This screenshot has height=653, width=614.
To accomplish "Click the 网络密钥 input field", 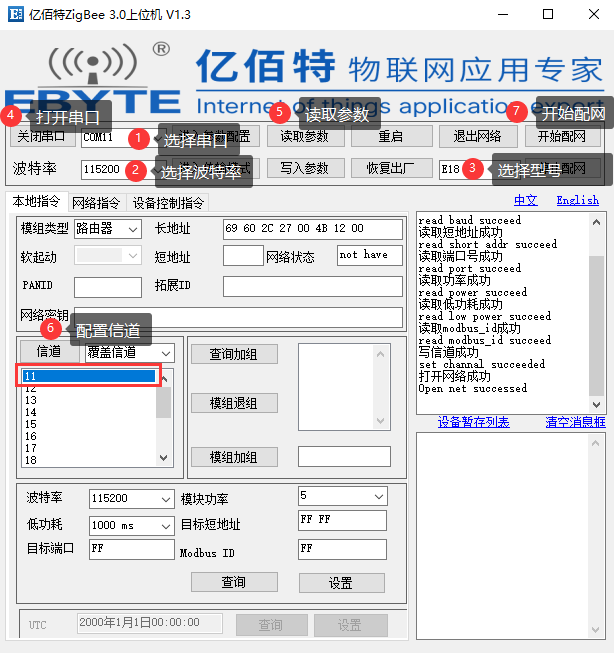I will tap(238, 318).
